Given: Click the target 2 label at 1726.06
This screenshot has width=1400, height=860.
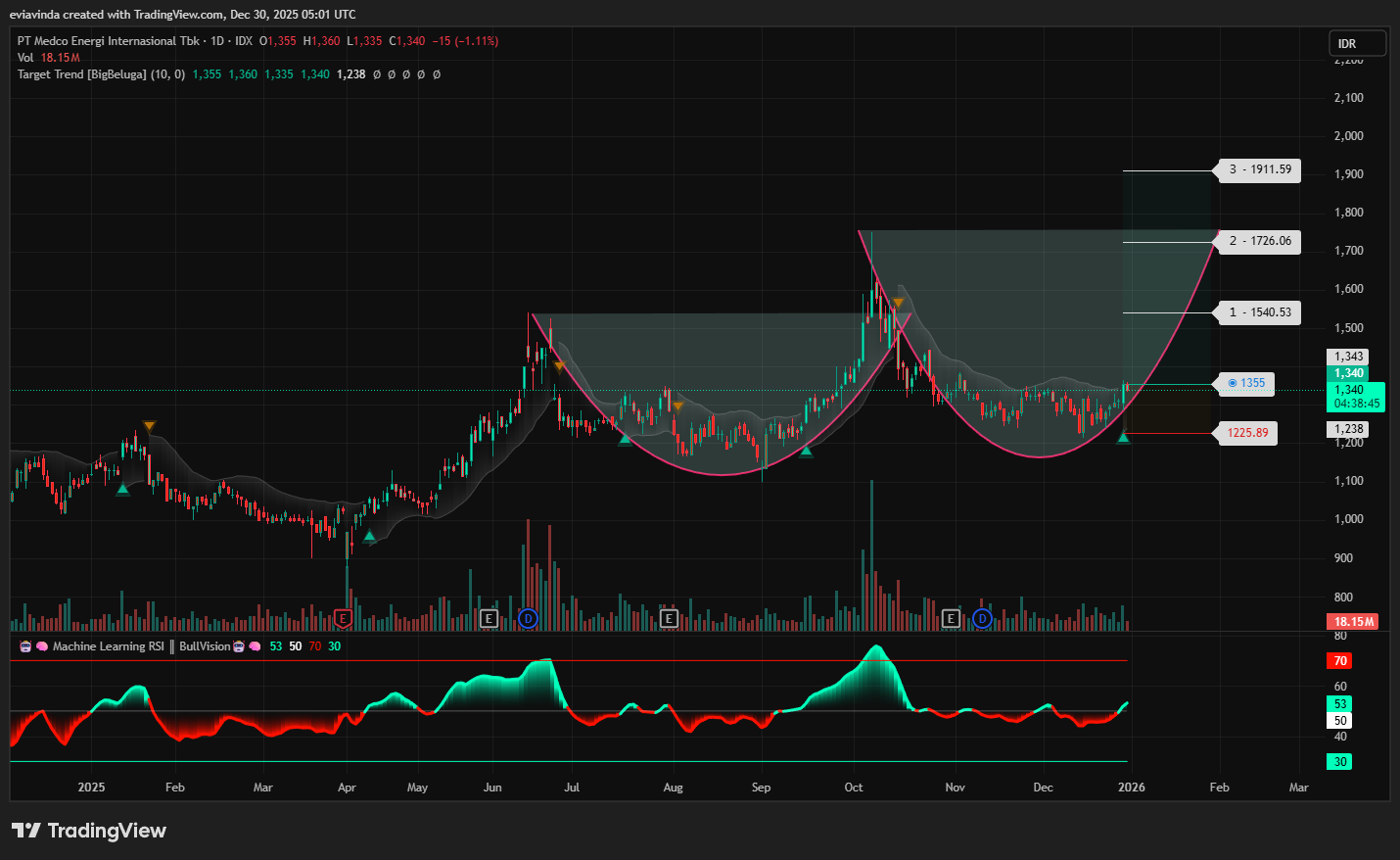Looking at the screenshot, I should [1260, 241].
